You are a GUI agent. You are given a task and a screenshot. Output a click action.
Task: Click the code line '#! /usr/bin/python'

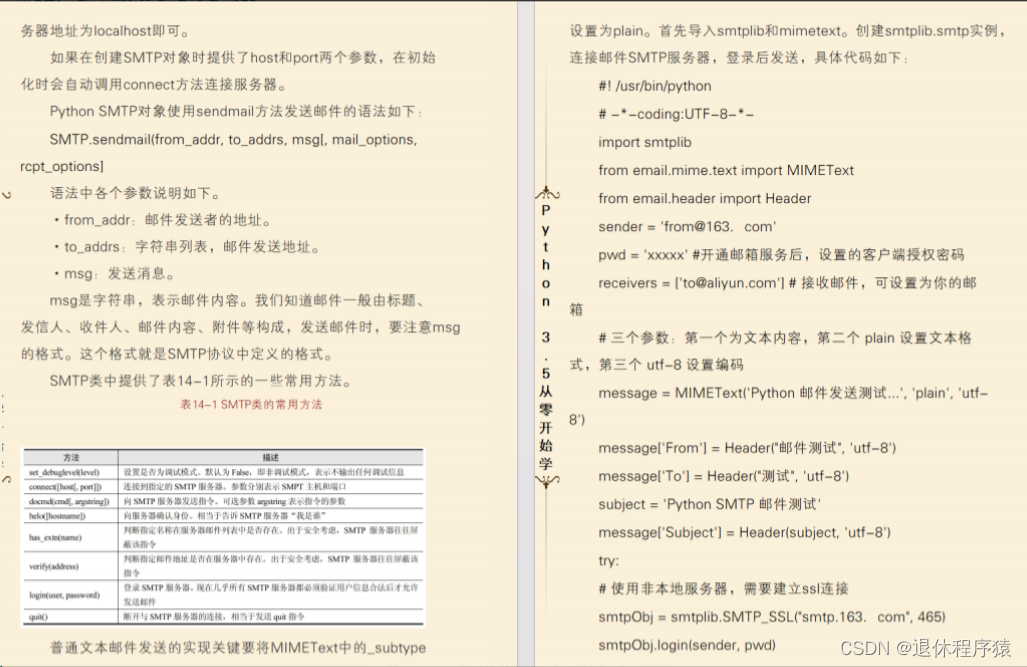(x=654, y=86)
